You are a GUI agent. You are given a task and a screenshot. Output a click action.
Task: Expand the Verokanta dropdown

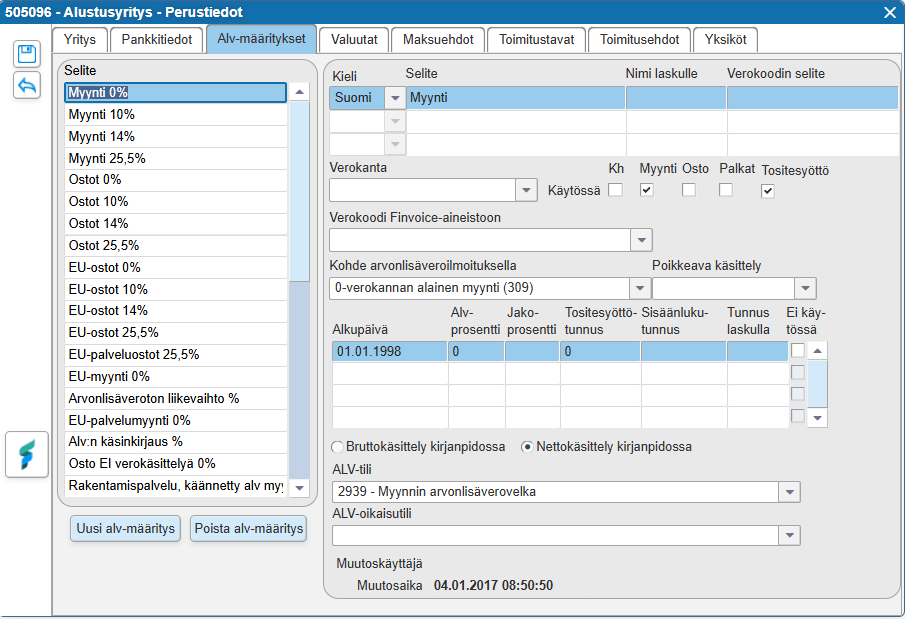coord(526,190)
